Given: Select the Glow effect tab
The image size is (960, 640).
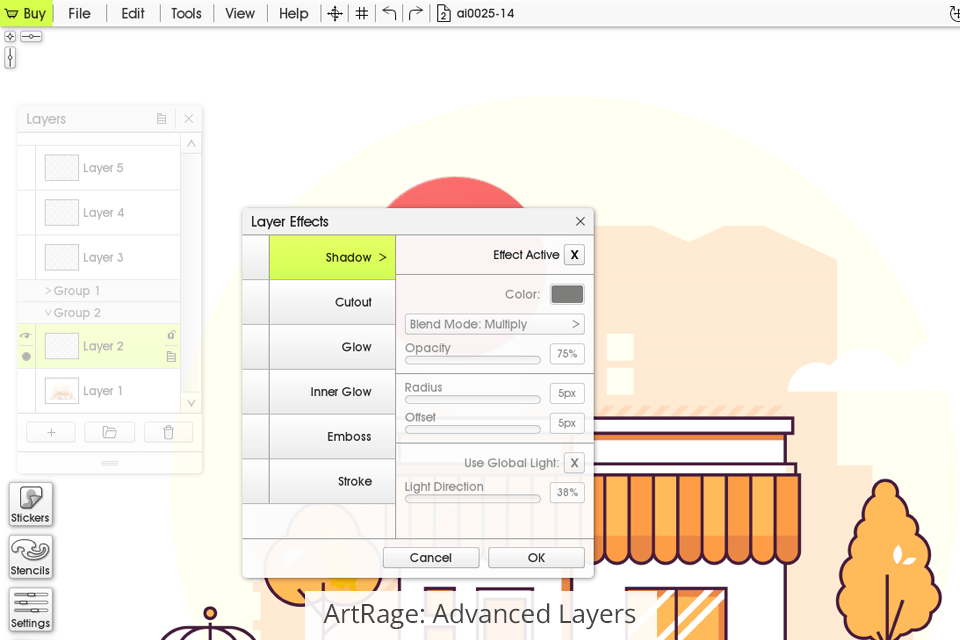Looking at the screenshot, I should pyautogui.click(x=332, y=347).
